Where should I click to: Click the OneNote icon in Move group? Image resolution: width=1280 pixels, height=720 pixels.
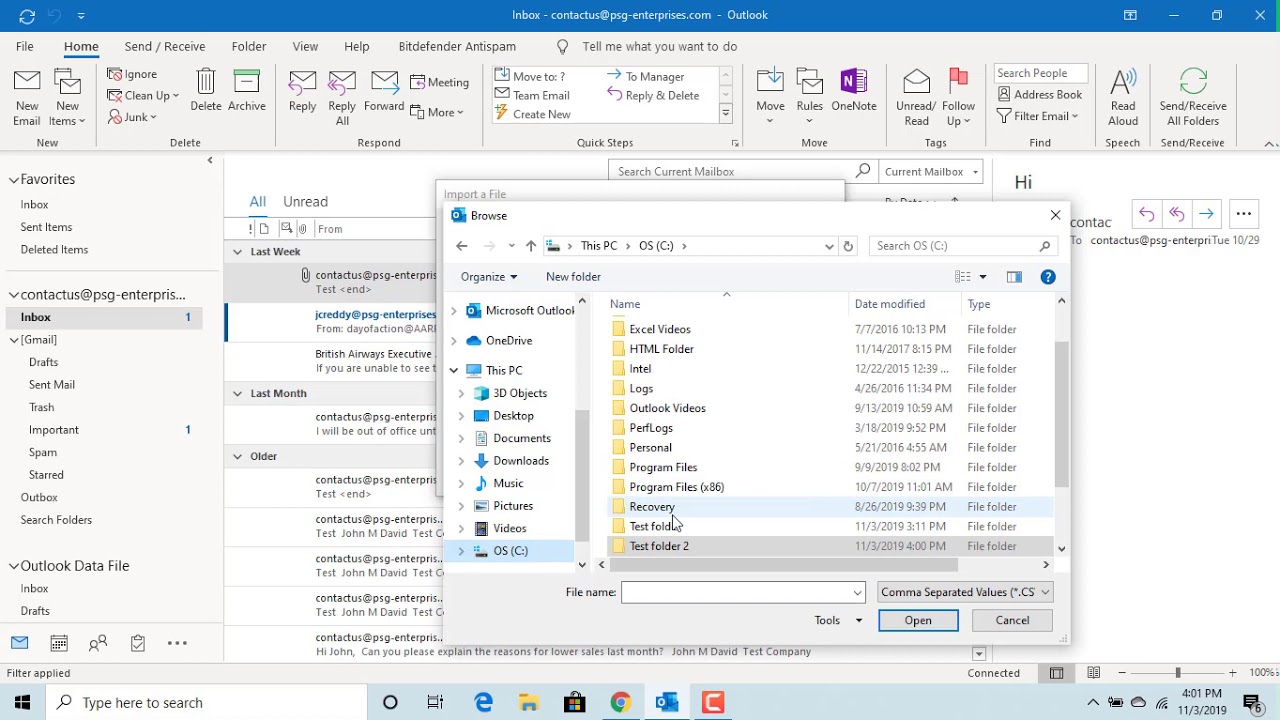point(853,91)
